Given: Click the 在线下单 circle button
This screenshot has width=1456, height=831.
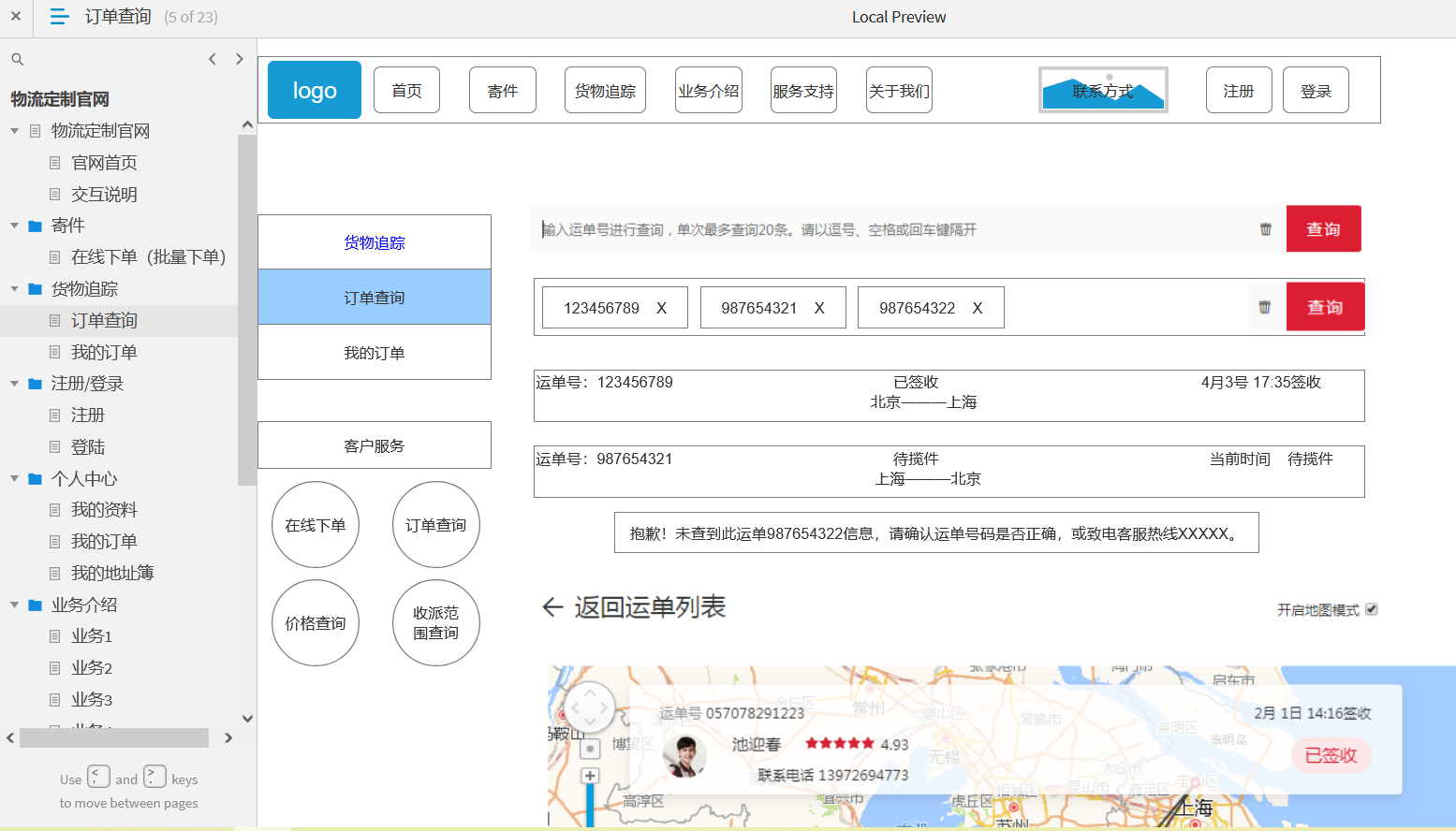Looking at the screenshot, I should (316, 525).
